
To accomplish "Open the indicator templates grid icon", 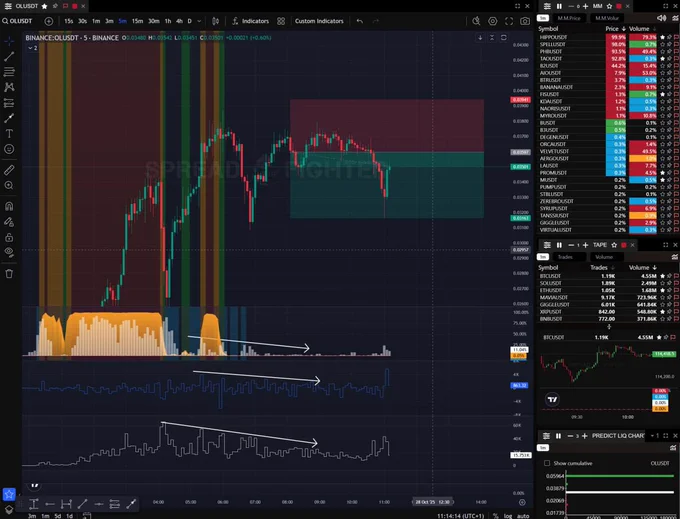I will [281, 21].
